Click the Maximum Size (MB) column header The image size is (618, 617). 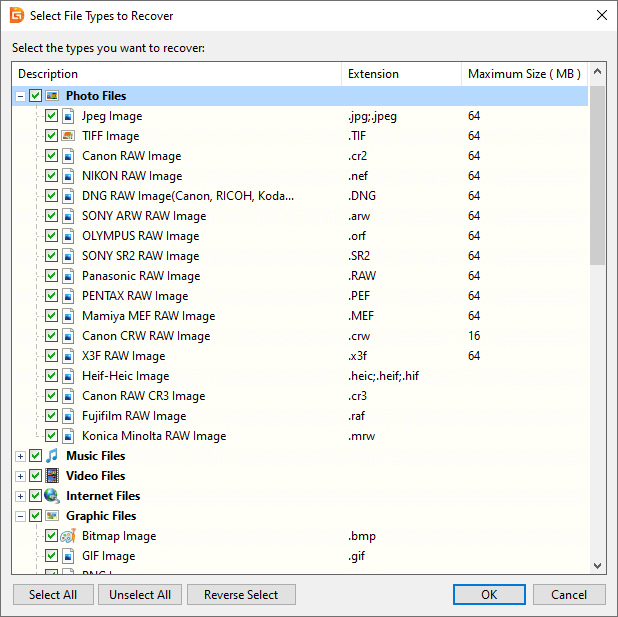point(523,74)
